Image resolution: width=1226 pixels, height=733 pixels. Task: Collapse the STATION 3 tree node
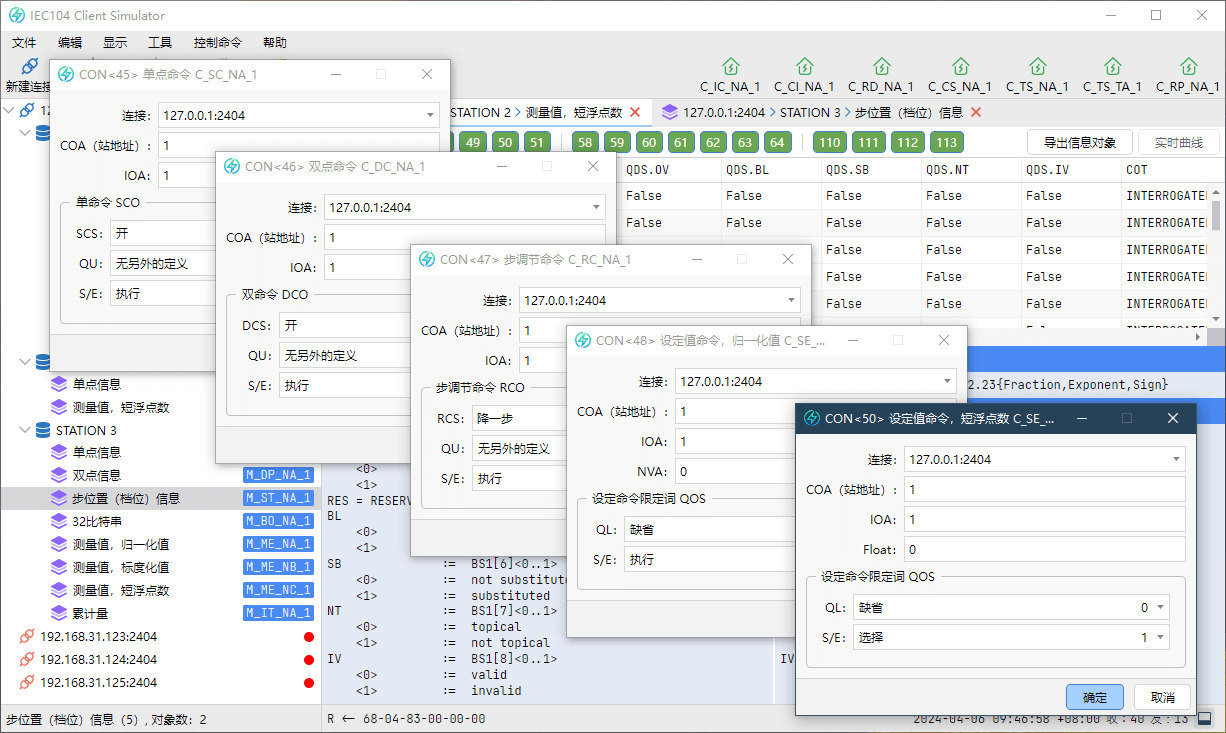click(x=25, y=430)
